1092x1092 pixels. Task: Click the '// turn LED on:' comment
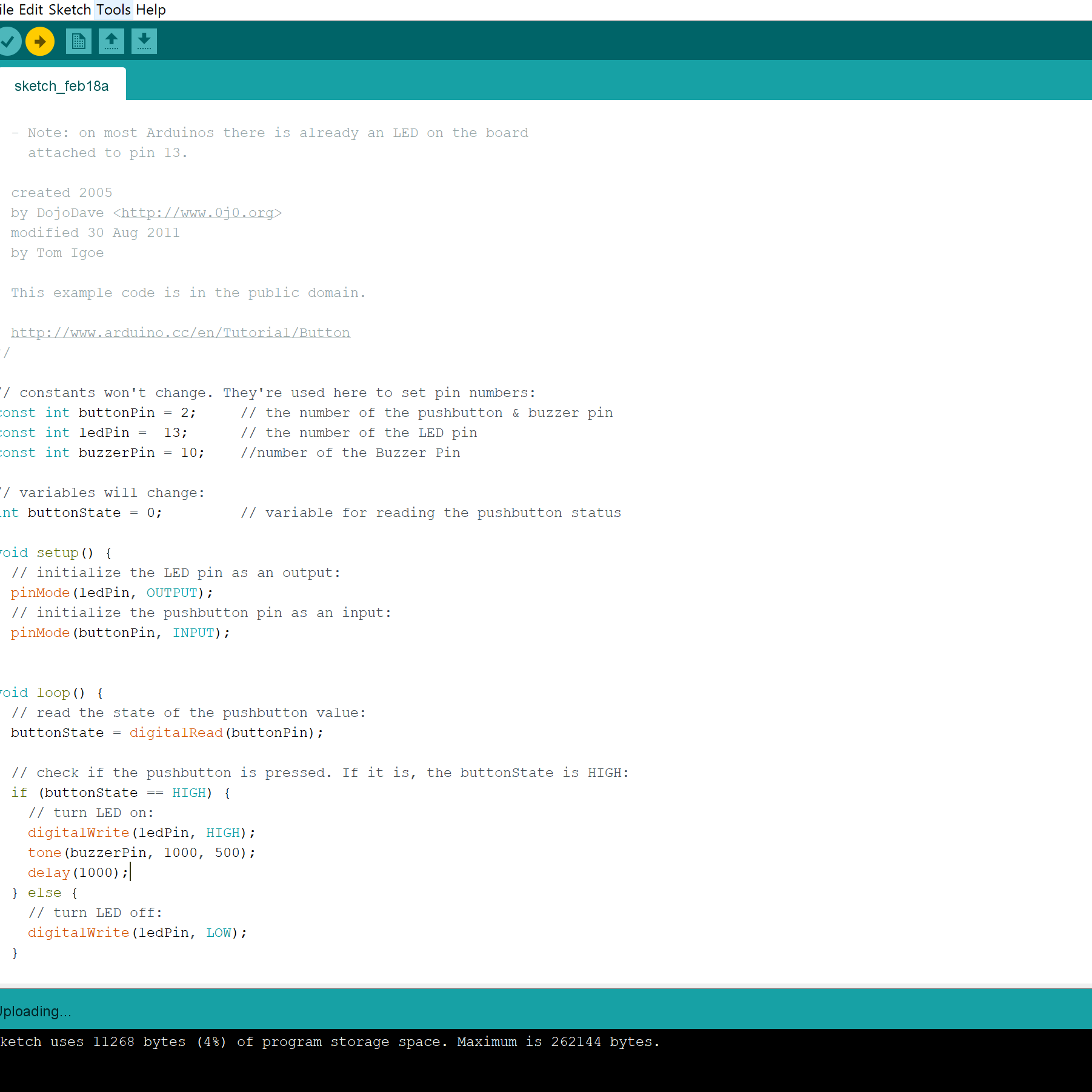91,813
